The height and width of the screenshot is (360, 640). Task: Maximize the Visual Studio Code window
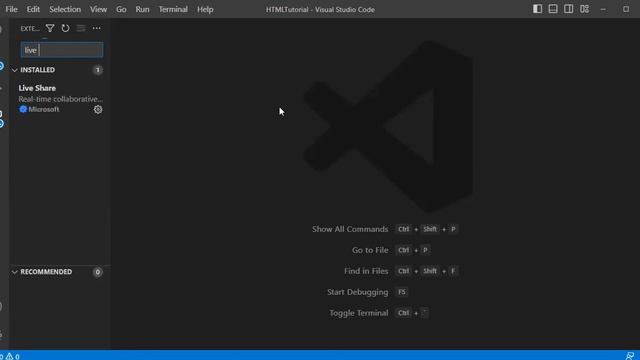[626, 9]
